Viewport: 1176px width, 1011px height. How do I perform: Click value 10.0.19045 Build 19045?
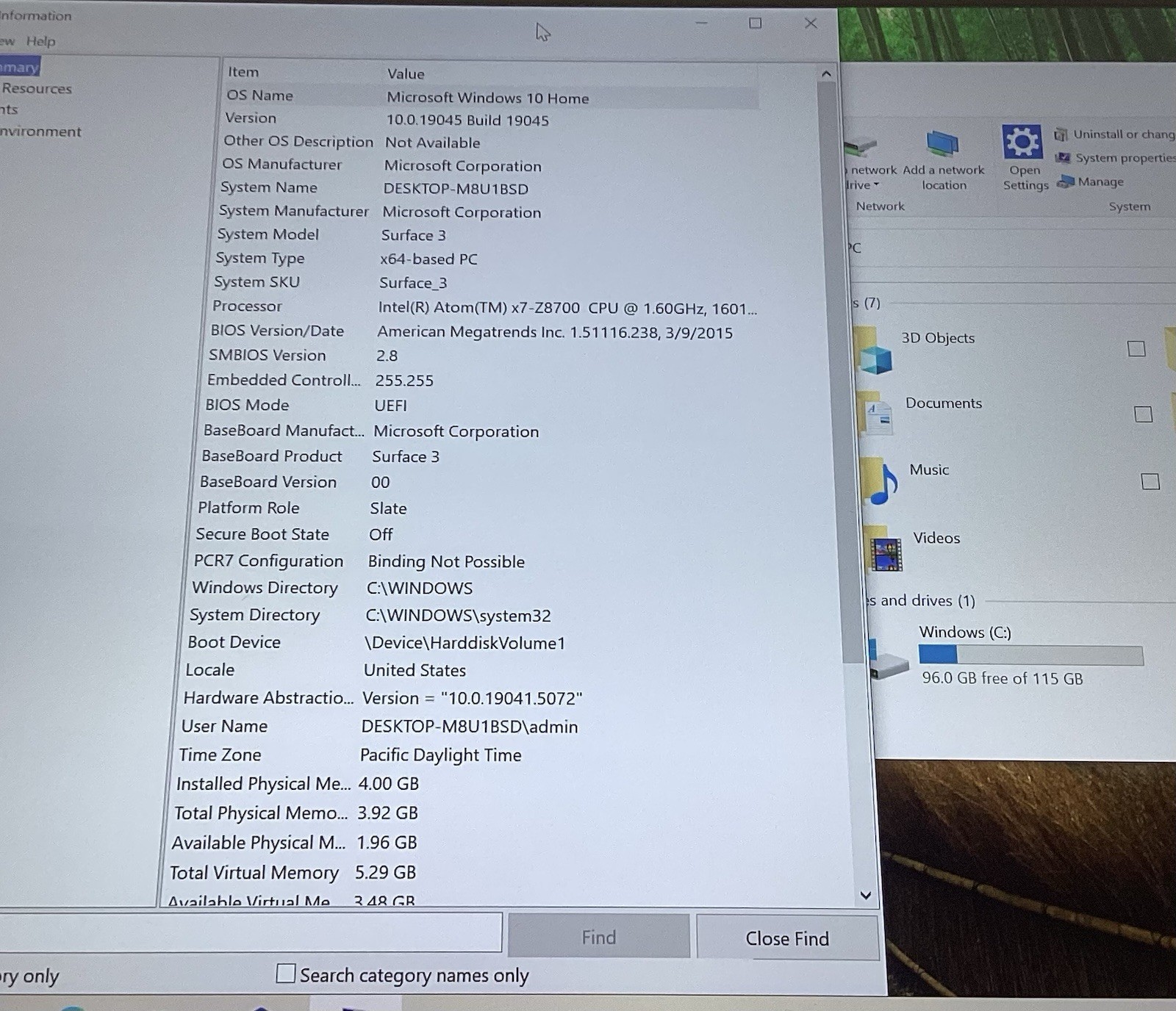(467, 120)
